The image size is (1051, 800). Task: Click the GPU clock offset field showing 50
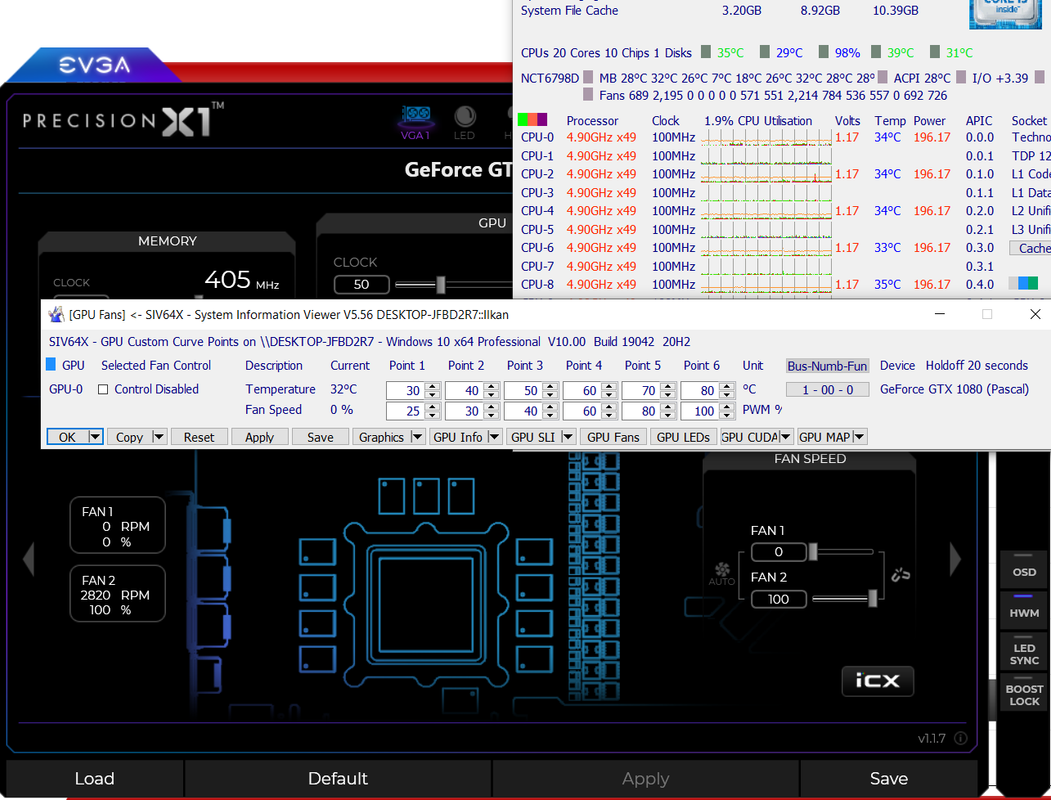[x=361, y=285]
